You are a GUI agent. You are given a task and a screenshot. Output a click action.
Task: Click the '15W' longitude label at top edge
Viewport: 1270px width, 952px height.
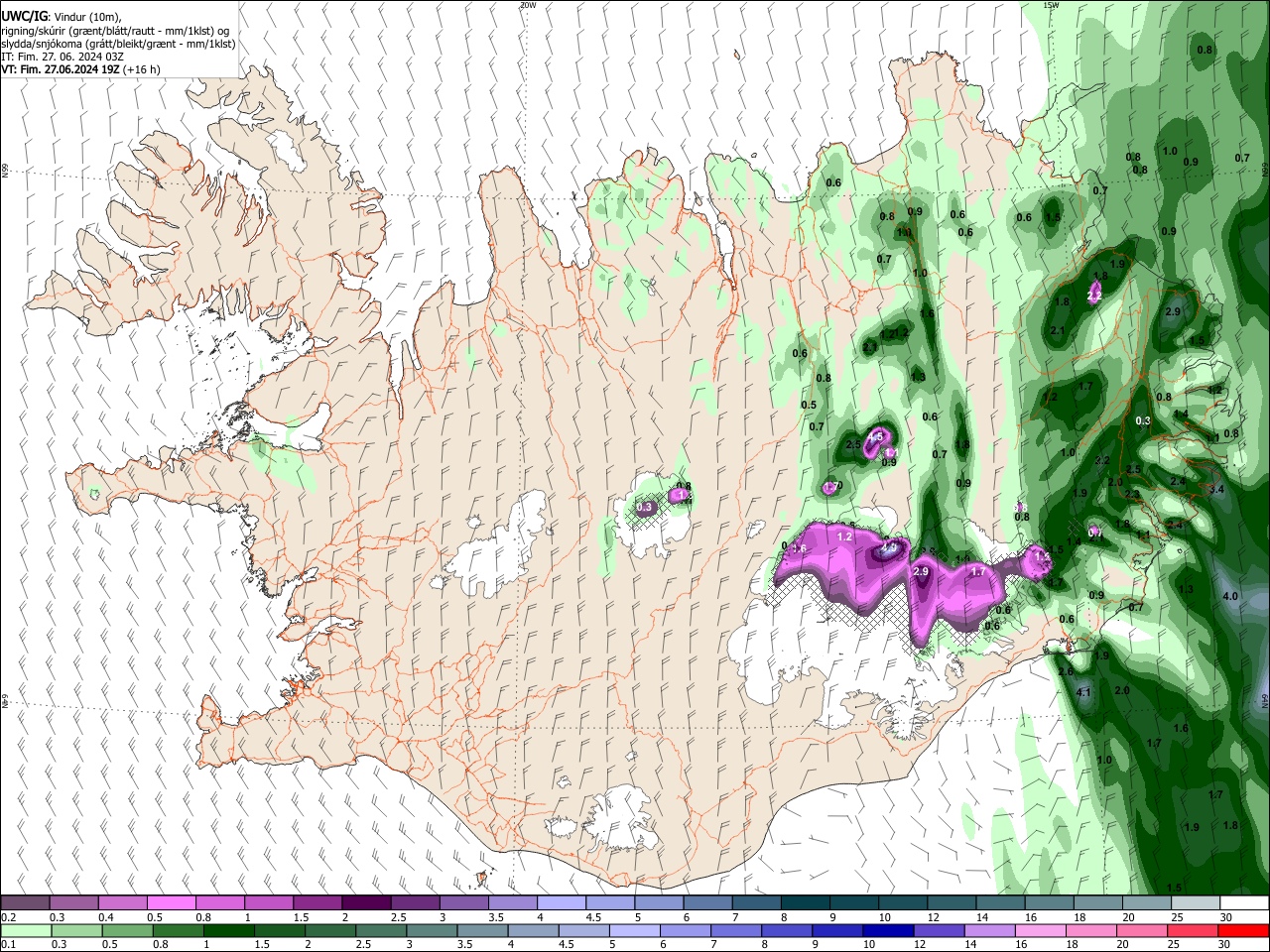coord(1052,5)
